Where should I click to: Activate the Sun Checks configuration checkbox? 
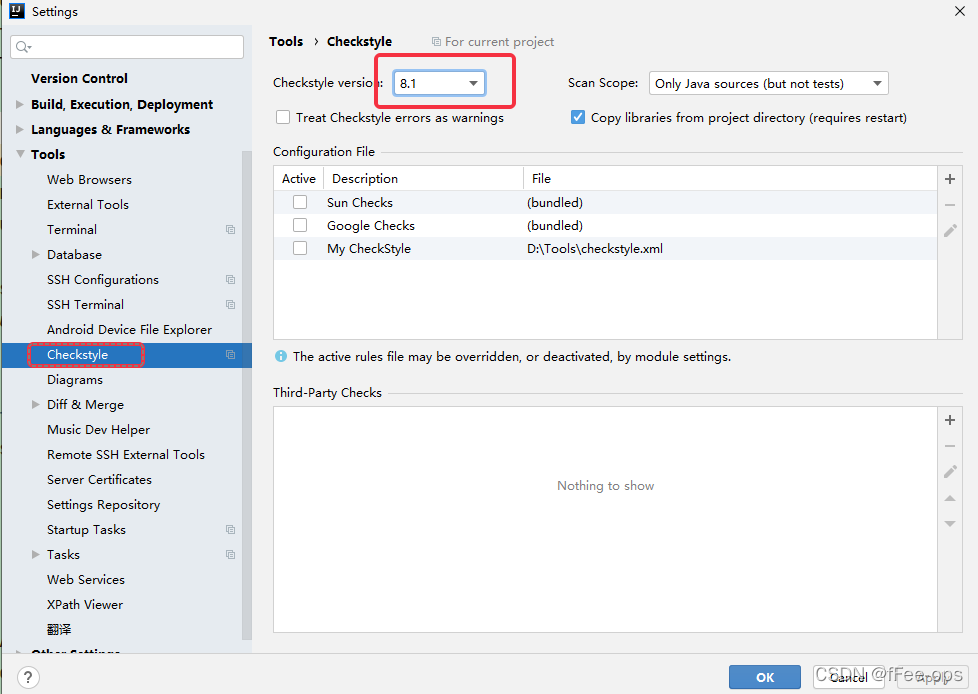click(x=300, y=202)
